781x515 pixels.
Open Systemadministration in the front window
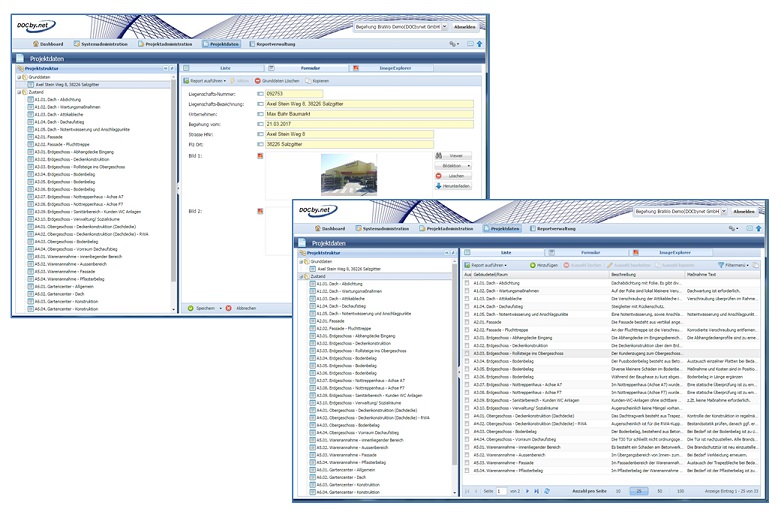tap(382, 229)
